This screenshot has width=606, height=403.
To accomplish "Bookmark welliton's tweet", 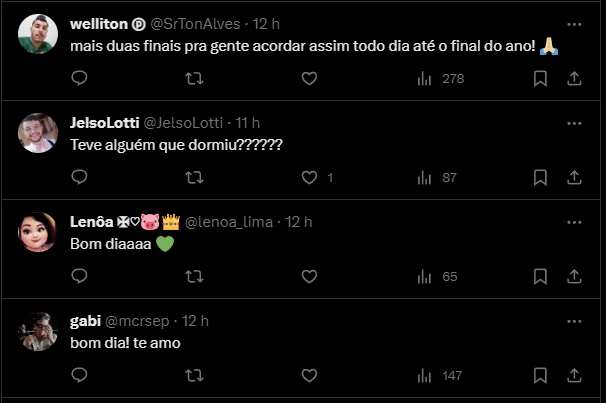I will click(x=540, y=79).
